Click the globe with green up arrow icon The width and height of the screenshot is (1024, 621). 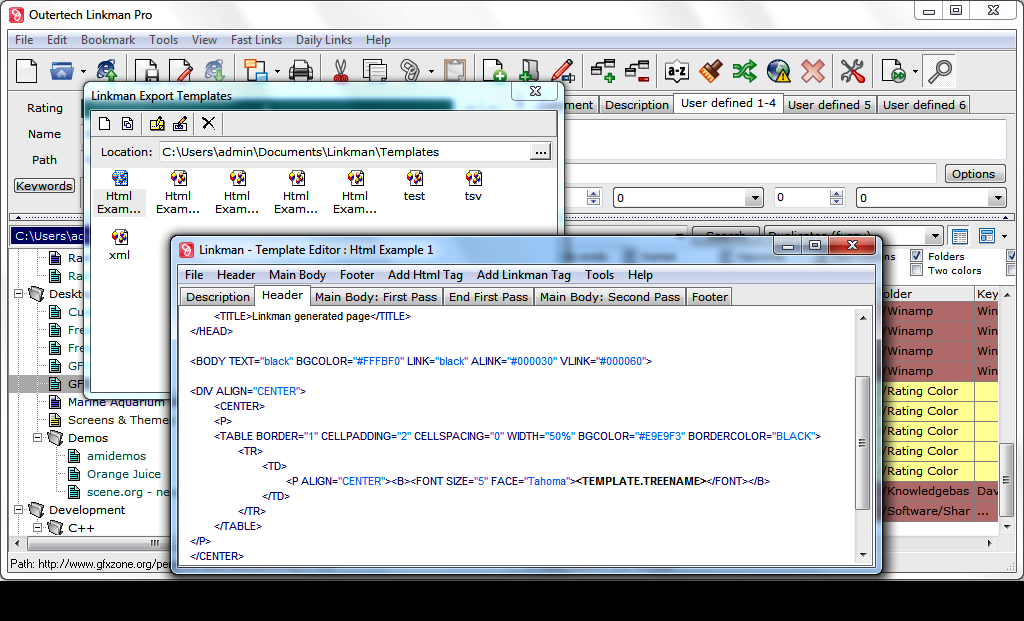106,71
